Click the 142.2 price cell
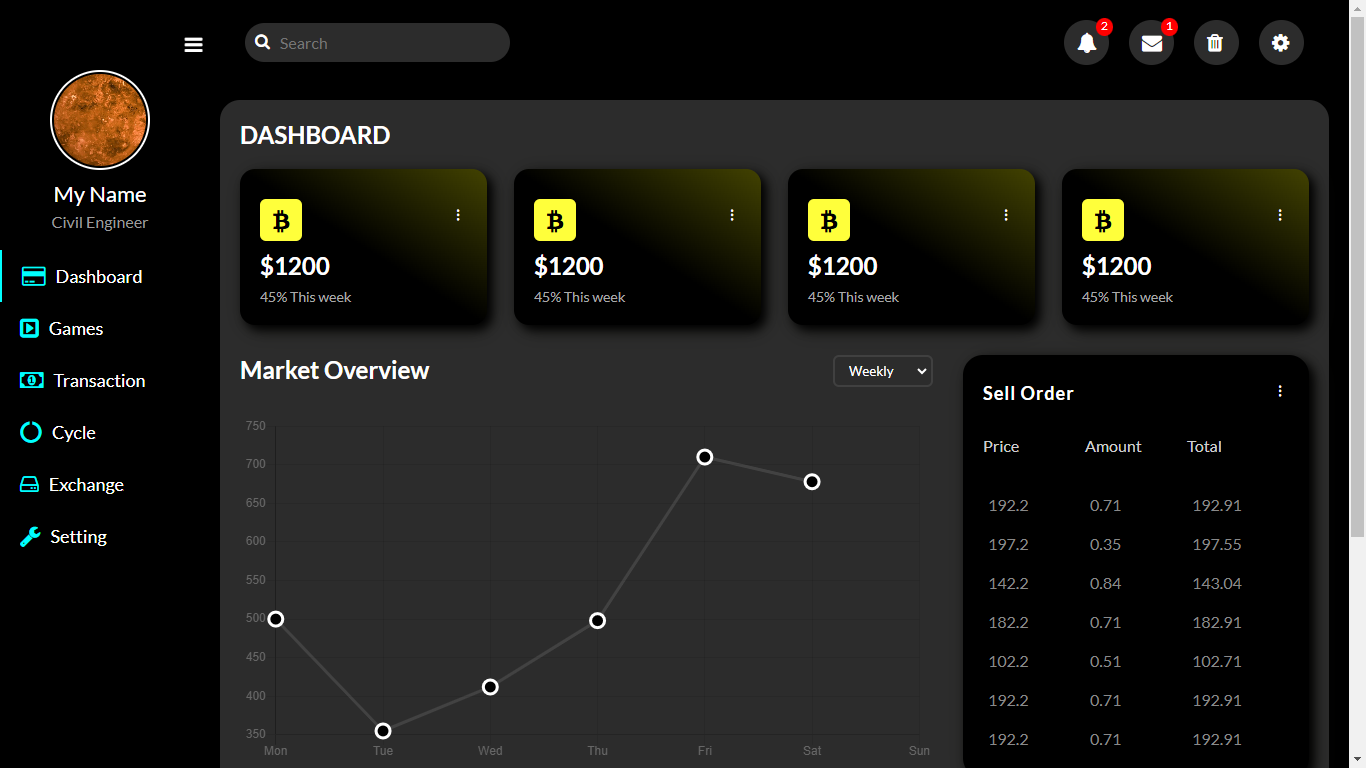The height and width of the screenshot is (768, 1366). [1008, 584]
